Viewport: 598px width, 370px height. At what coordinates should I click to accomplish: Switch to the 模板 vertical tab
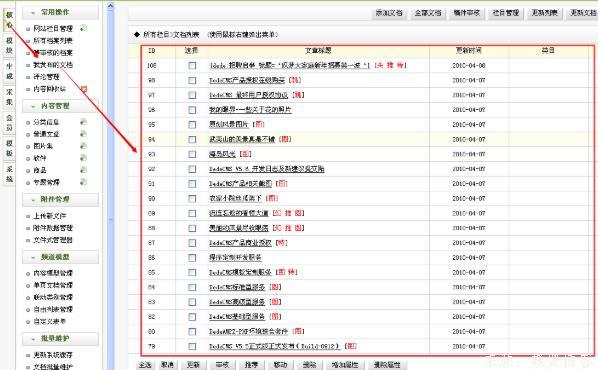[9, 148]
